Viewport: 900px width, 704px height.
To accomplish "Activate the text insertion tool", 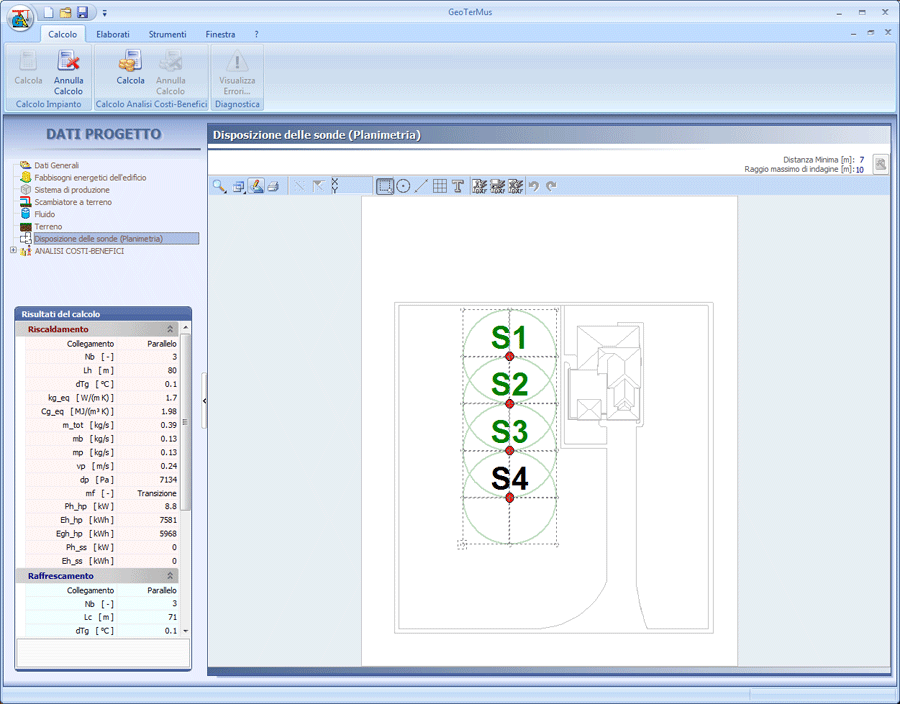I will (456, 186).
